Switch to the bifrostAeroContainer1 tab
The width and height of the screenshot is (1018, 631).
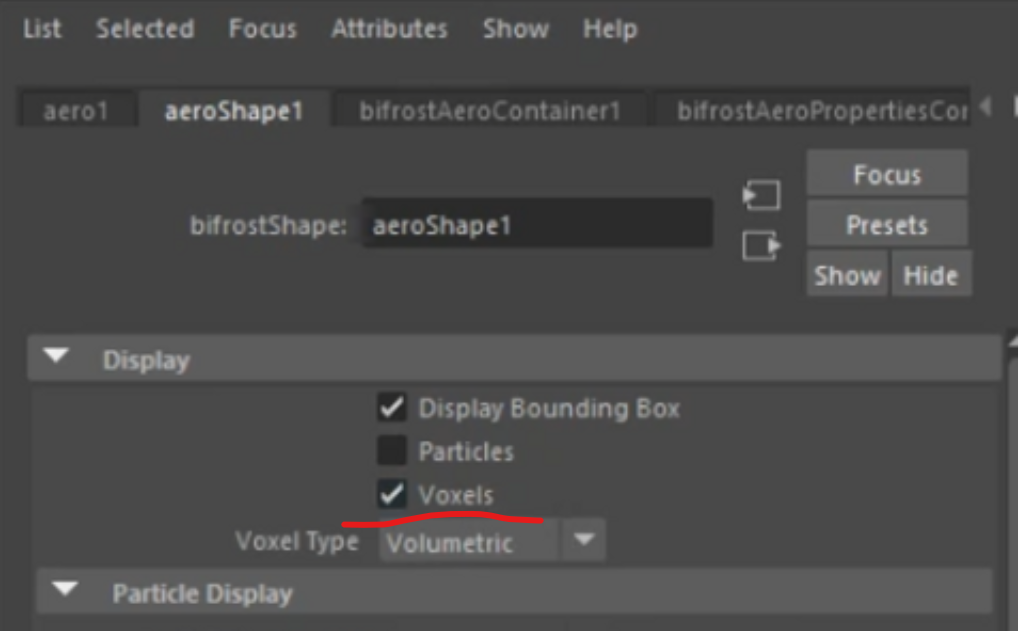[490, 110]
